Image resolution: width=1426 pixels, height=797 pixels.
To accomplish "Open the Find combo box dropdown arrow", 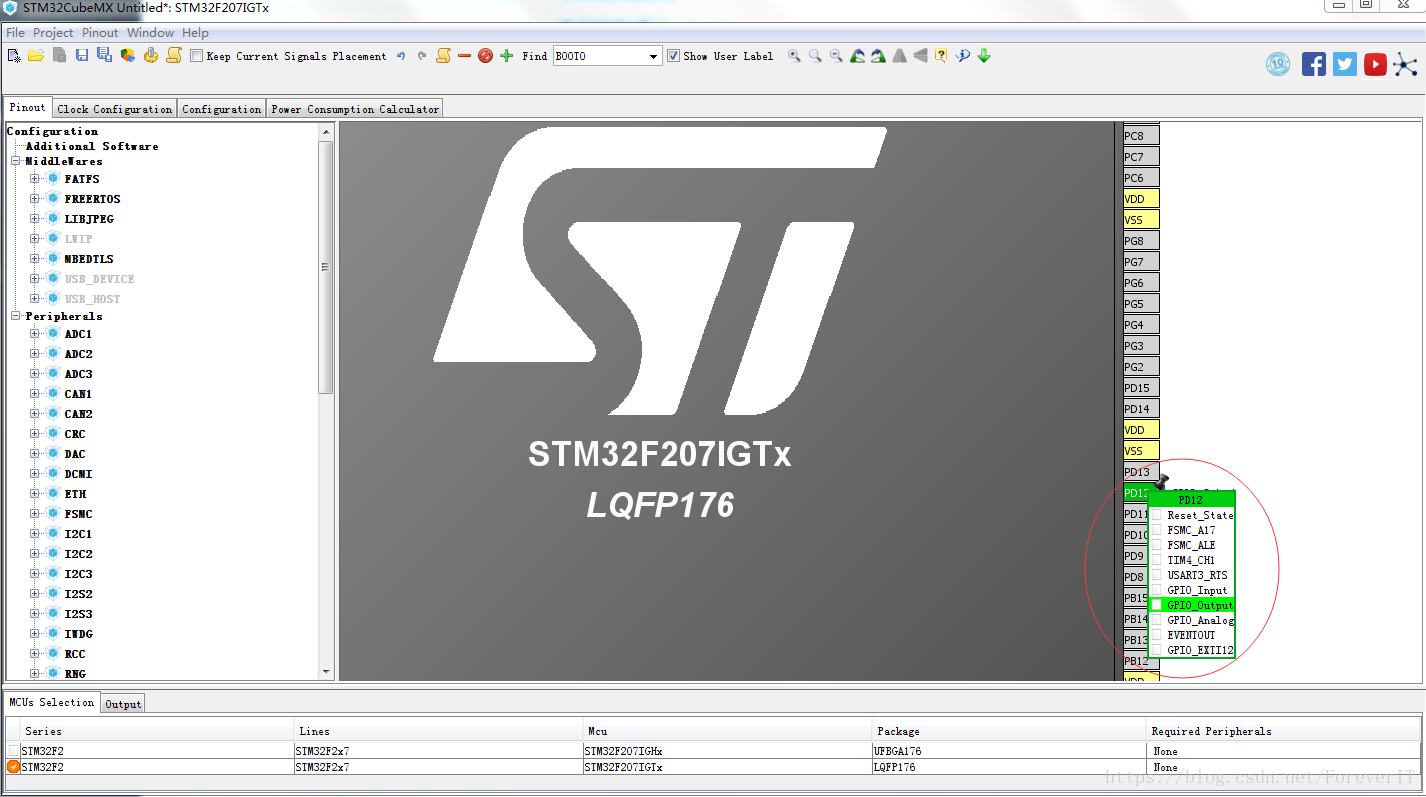I will (x=654, y=57).
